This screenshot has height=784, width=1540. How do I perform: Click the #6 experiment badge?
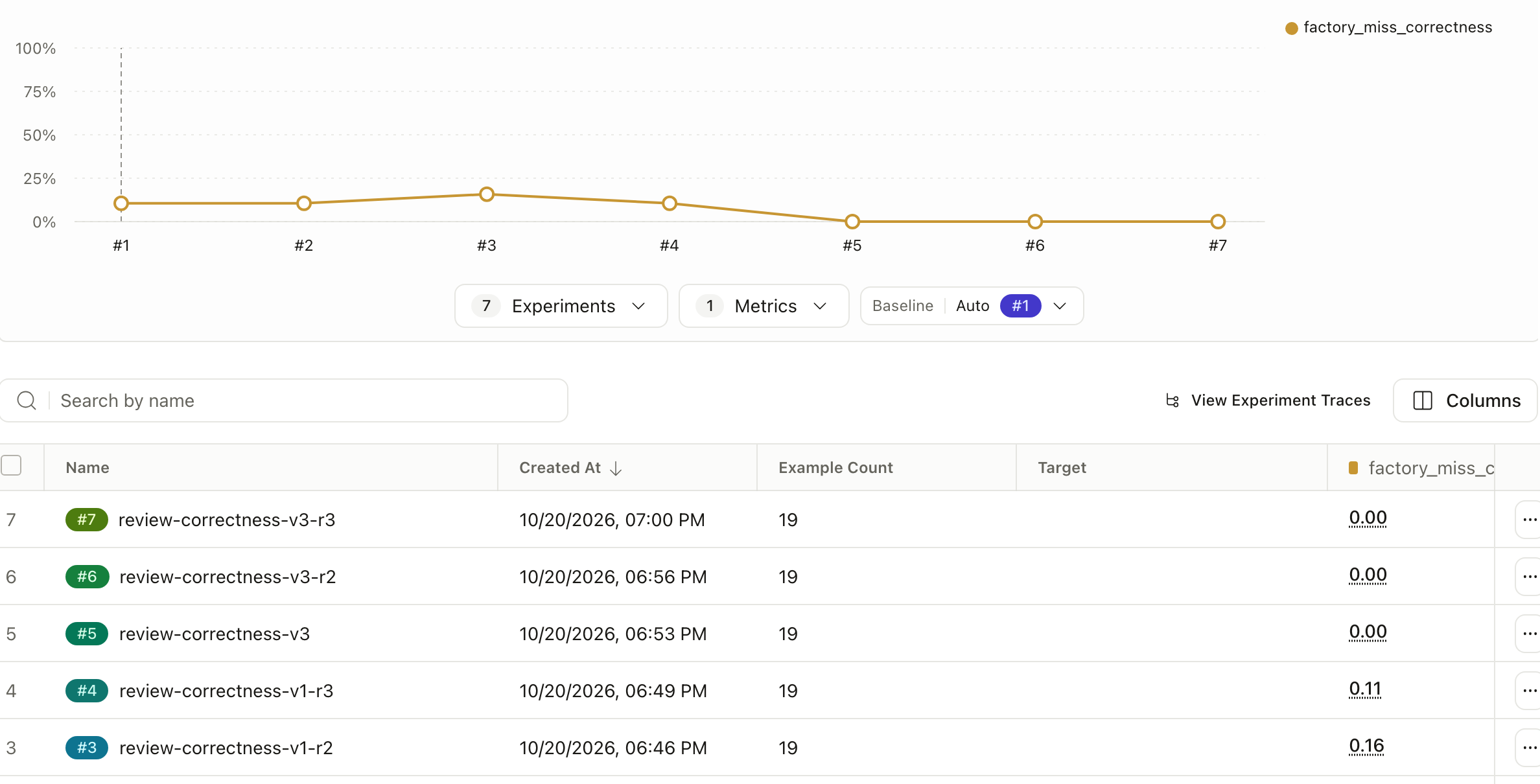point(87,577)
